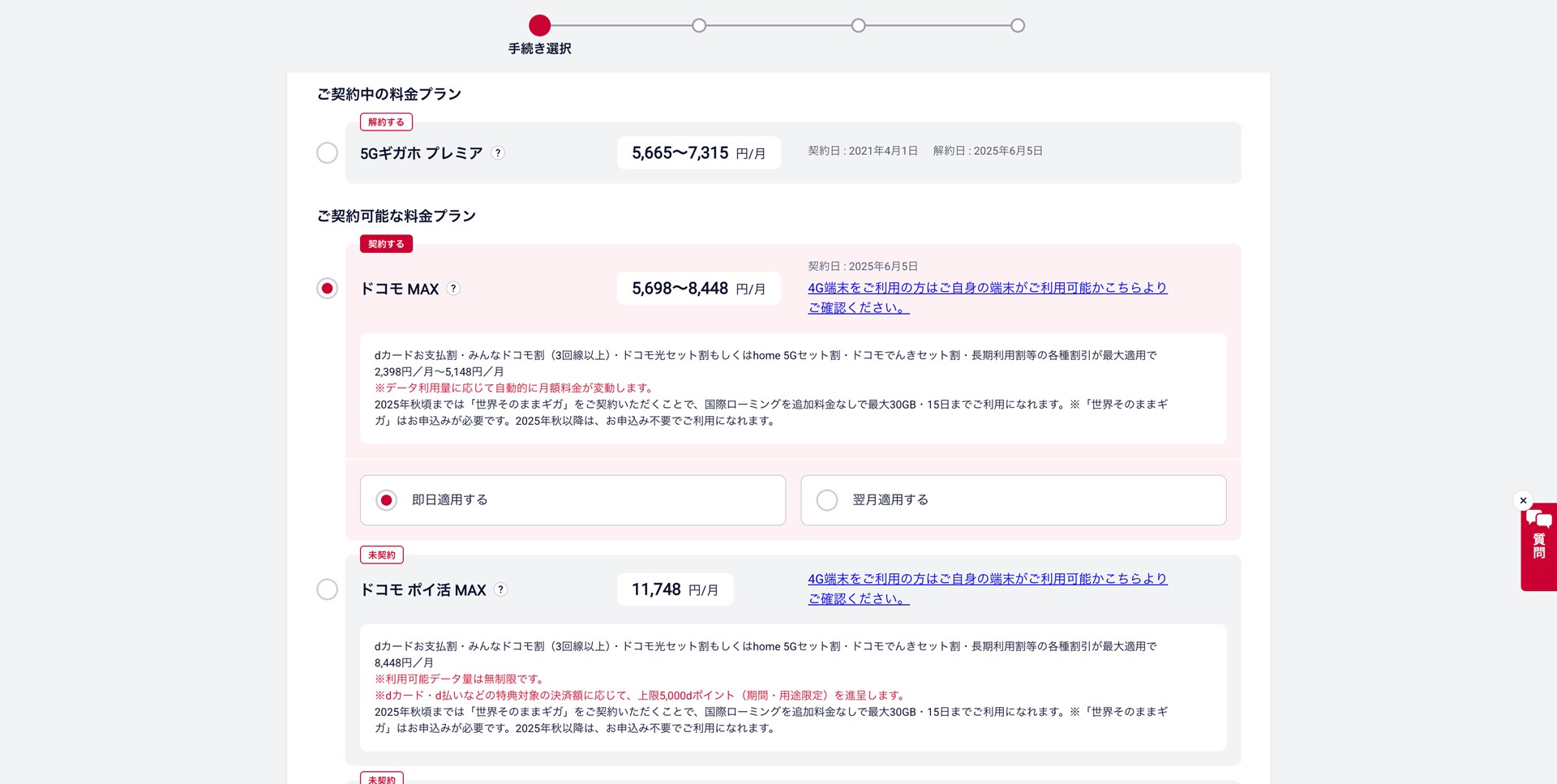Click the 手続き選択 step label

(538, 49)
